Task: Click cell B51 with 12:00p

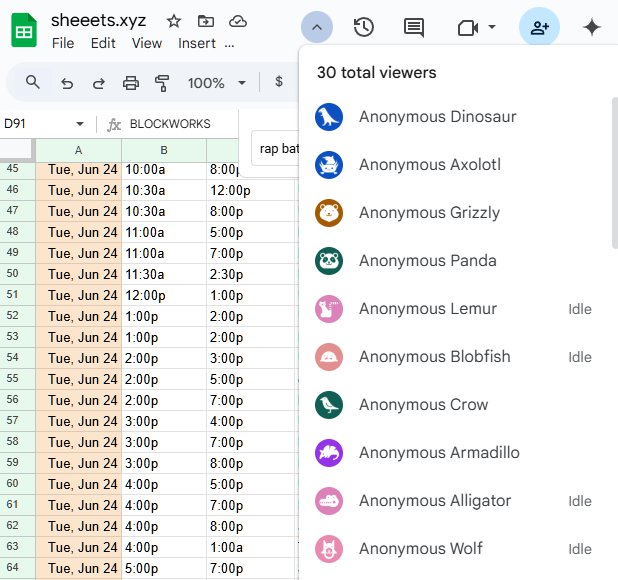Action: pos(164,295)
